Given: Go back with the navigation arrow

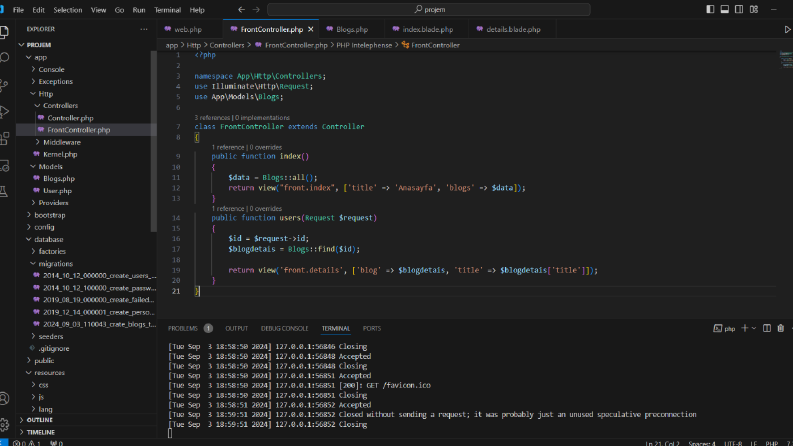Looking at the screenshot, I should point(241,10).
